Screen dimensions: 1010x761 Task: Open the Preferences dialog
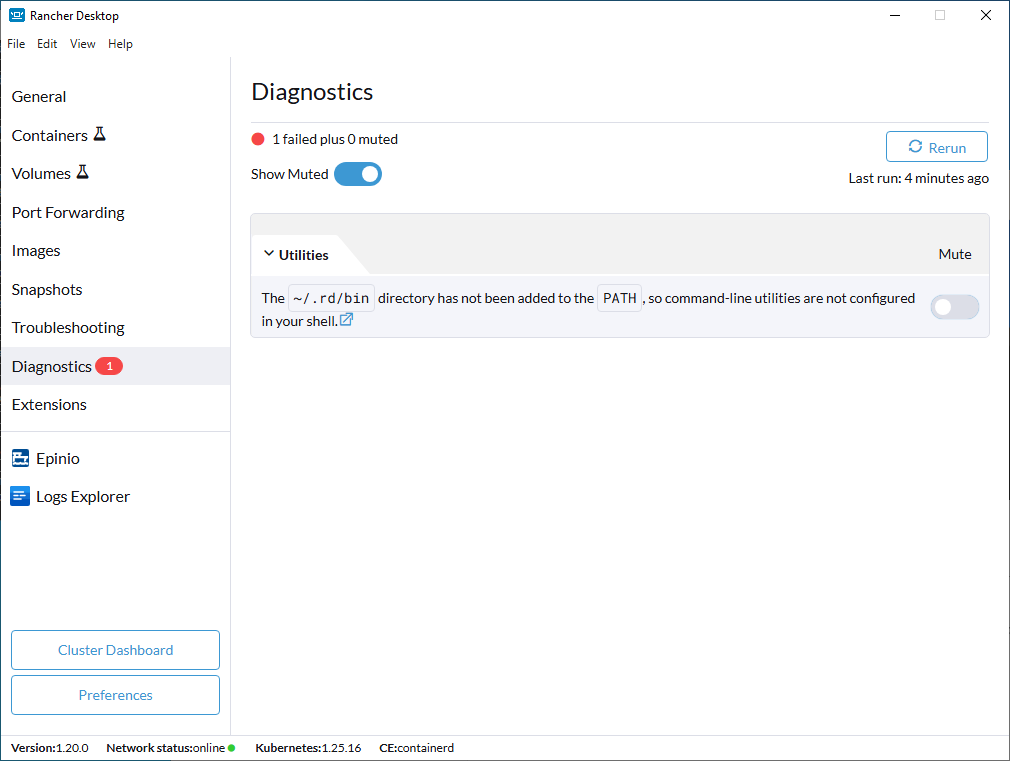[x=115, y=695]
